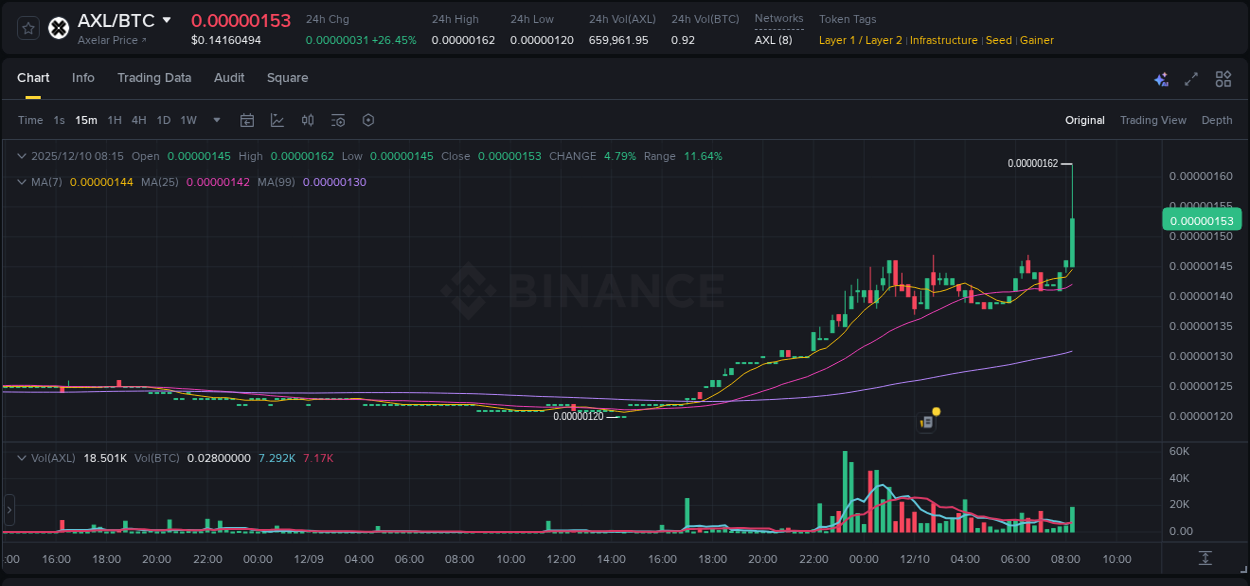
Task: Open the calendar go-to-date tool
Action: pyautogui.click(x=247, y=120)
